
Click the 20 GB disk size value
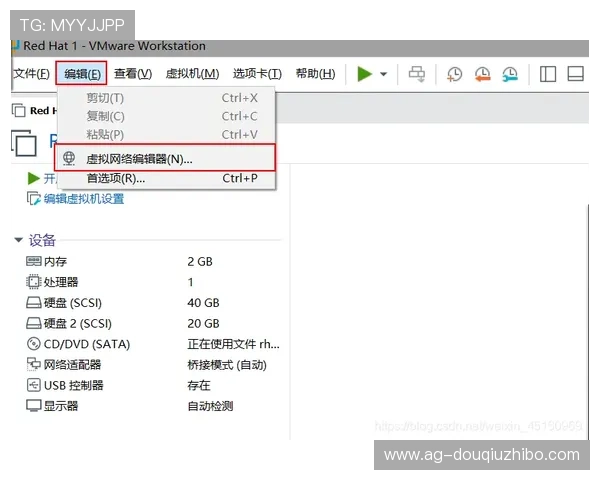[x=204, y=323]
